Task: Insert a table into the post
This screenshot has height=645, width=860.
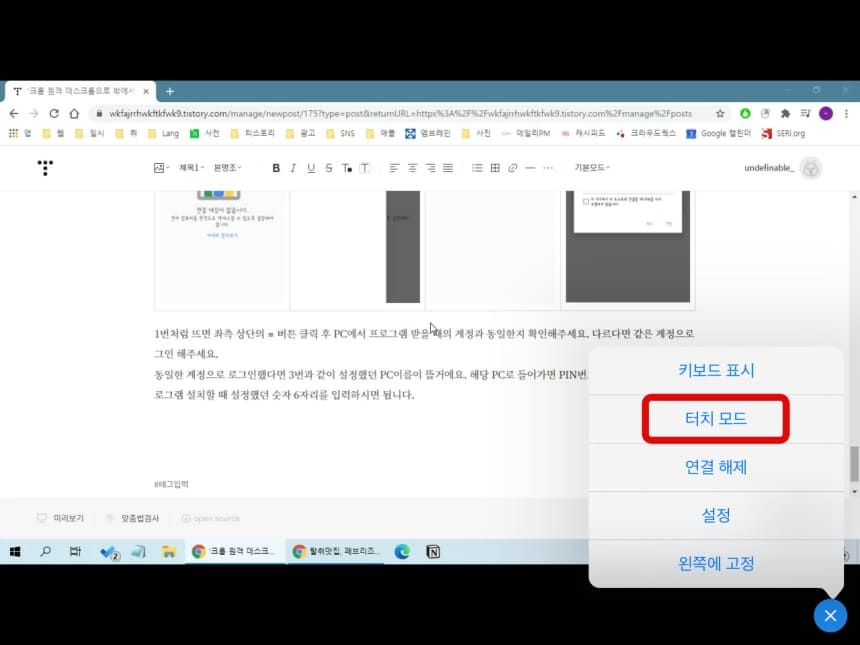Action: 493,168
